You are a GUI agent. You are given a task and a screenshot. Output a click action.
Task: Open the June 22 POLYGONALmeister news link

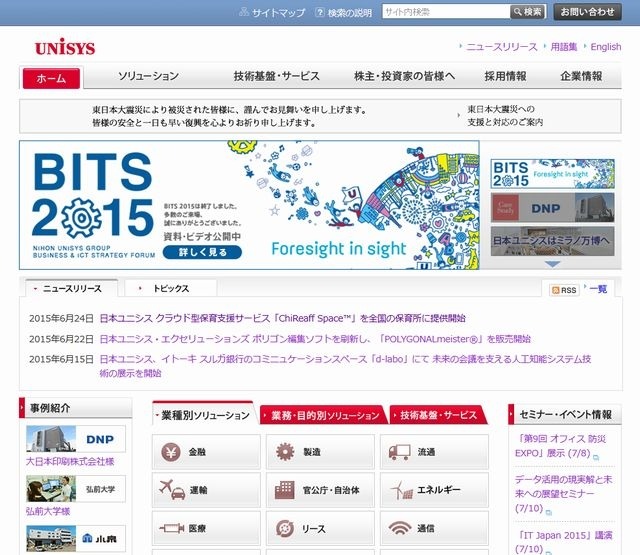[x=315, y=339]
